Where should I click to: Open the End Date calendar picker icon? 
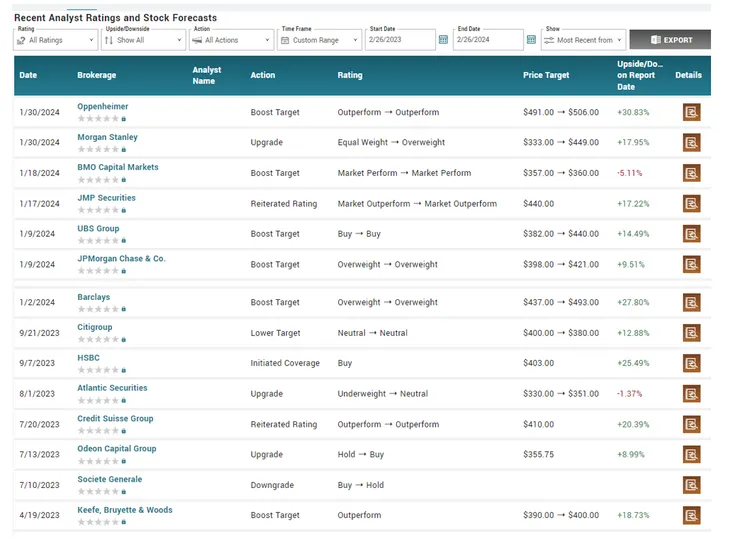pos(531,40)
